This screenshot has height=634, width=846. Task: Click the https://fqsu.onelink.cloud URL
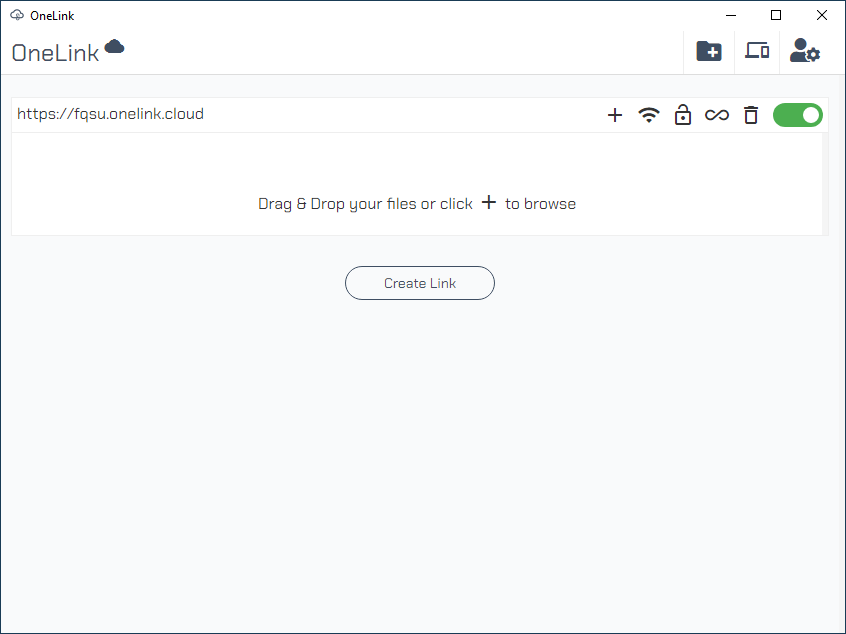(111, 114)
